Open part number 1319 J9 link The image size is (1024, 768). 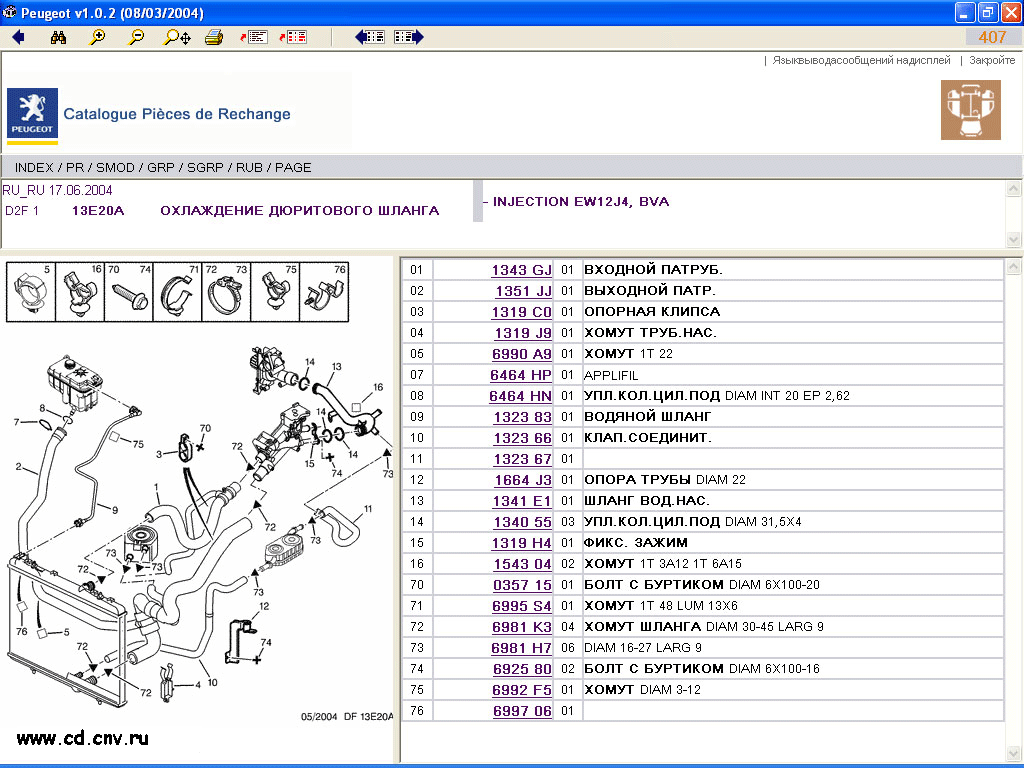click(x=522, y=333)
